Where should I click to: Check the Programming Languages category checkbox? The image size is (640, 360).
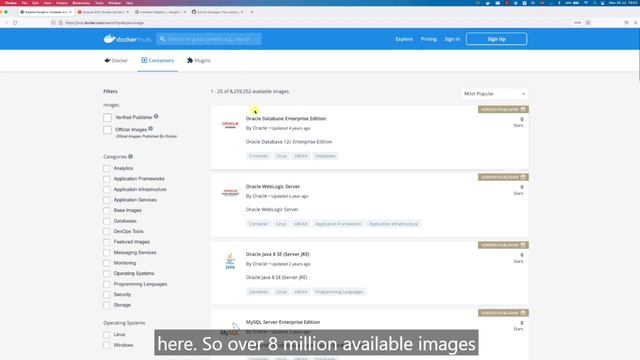pyautogui.click(x=107, y=284)
